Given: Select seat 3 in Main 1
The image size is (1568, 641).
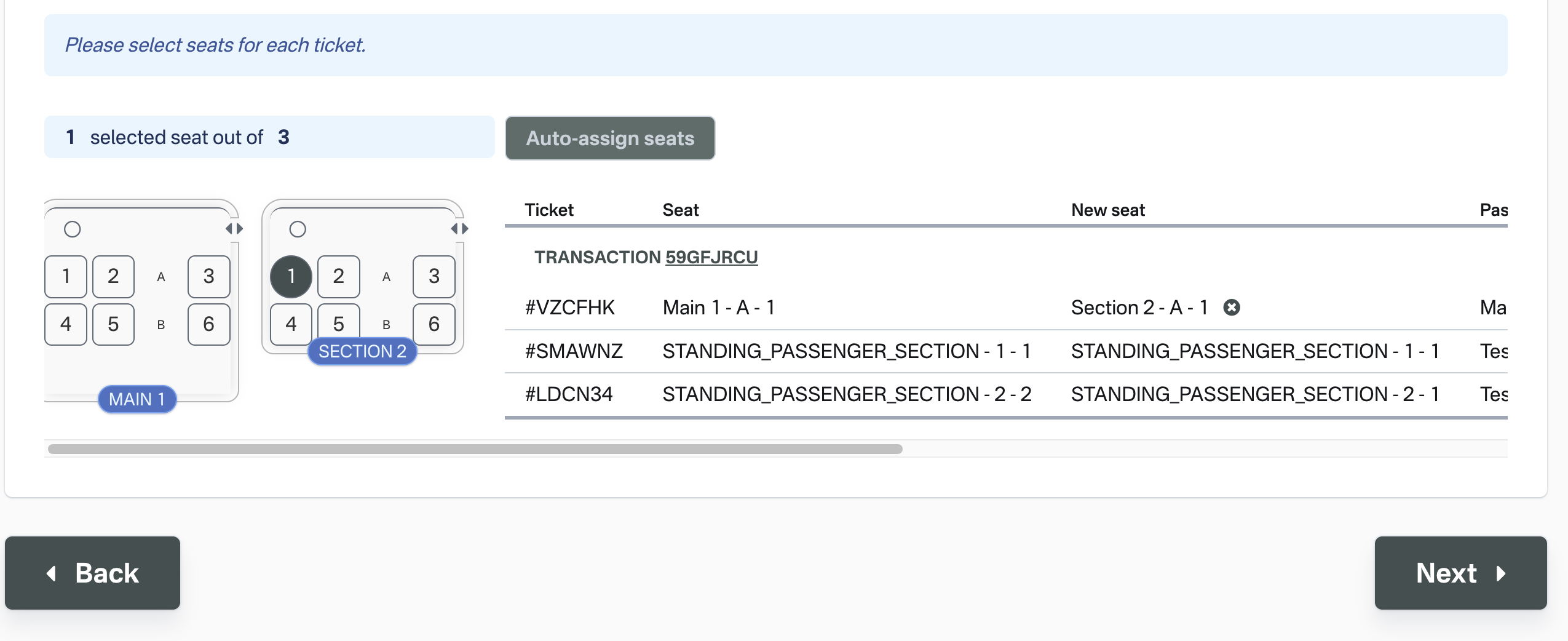Looking at the screenshot, I should (x=208, y=276).
